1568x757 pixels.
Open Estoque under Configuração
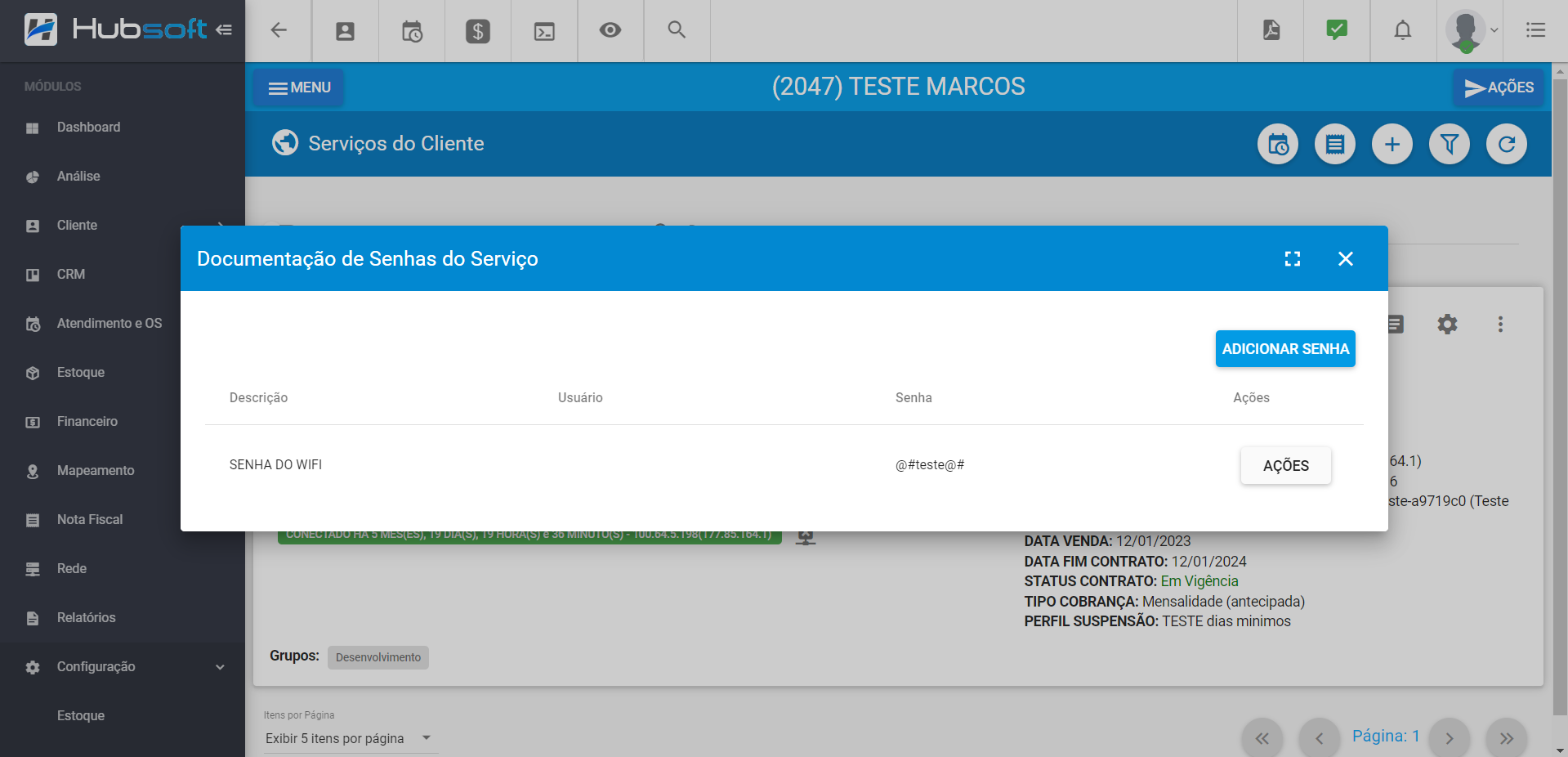pyautogui.click(x=123, y=716)
